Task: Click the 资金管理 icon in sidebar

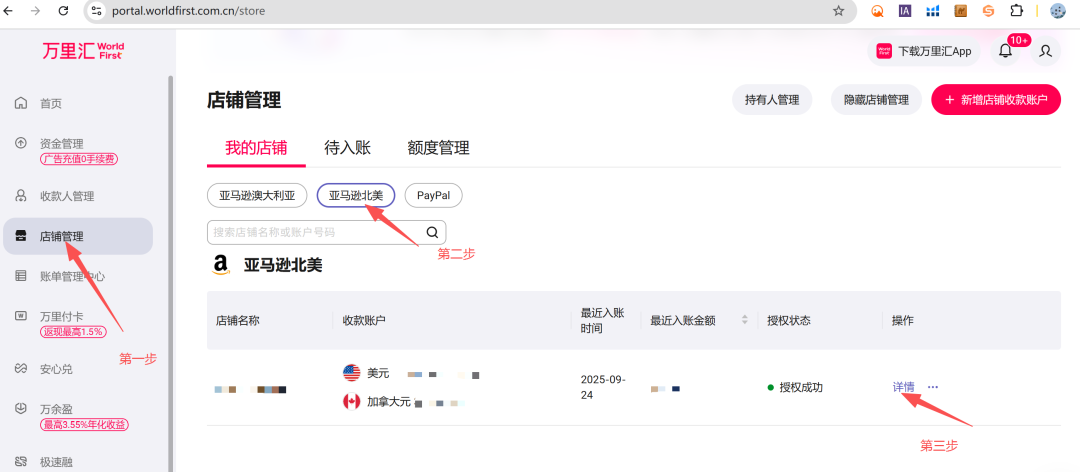Action: [x=21, y=143]
